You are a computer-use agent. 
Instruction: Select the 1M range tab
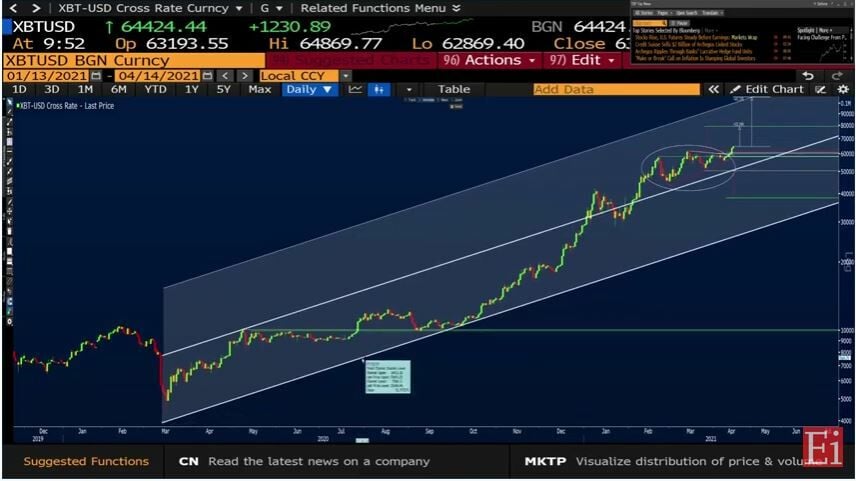click(85, 90)
